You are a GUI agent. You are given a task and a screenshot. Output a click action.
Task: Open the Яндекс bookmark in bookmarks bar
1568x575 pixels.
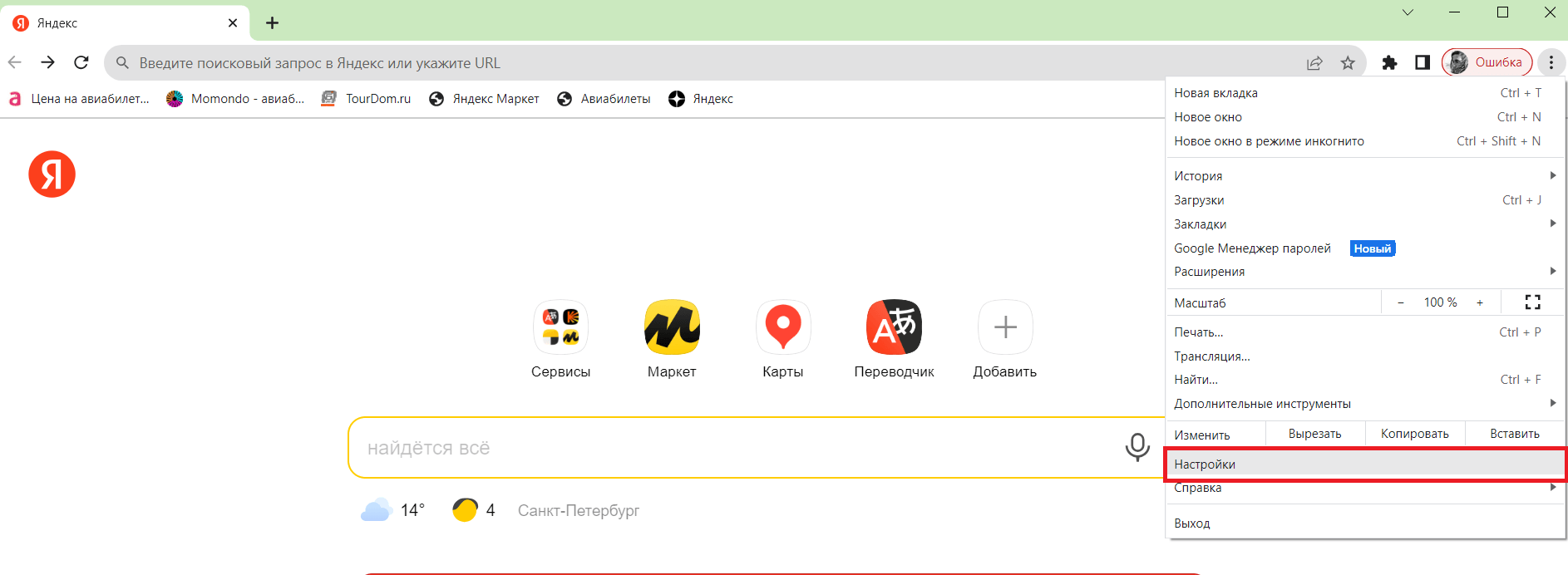click(701, 99)
